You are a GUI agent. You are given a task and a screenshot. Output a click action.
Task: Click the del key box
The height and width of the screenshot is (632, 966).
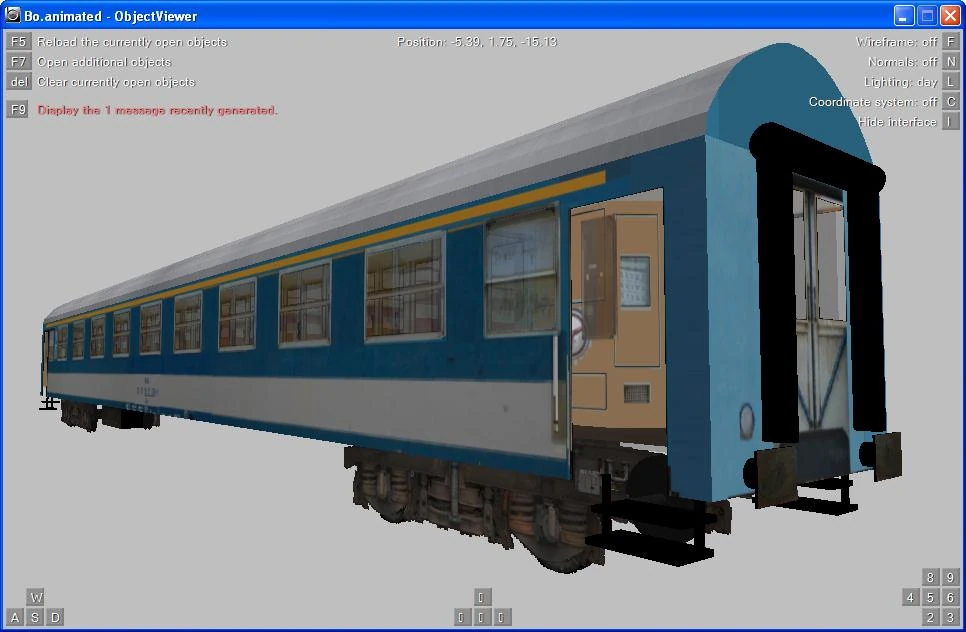point(18,81)
